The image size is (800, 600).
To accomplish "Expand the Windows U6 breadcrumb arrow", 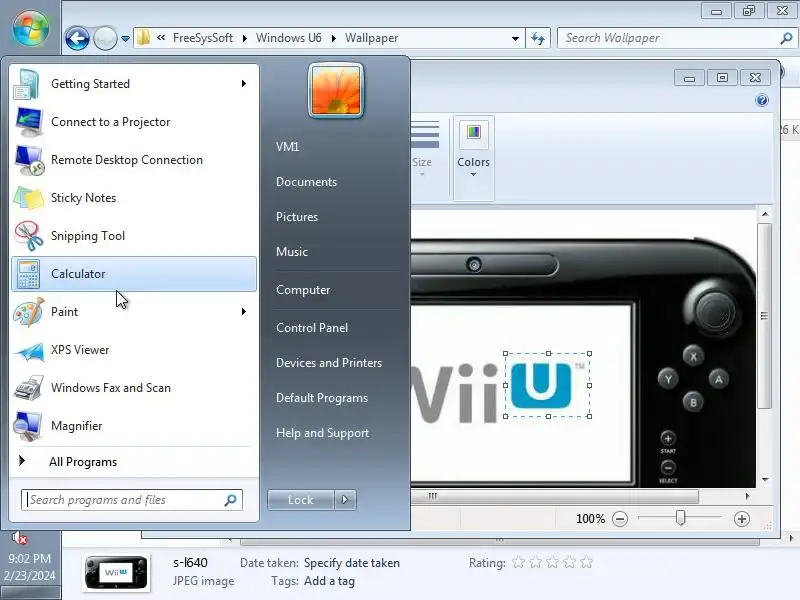I will pyautogui.click(x=333, y=38).
